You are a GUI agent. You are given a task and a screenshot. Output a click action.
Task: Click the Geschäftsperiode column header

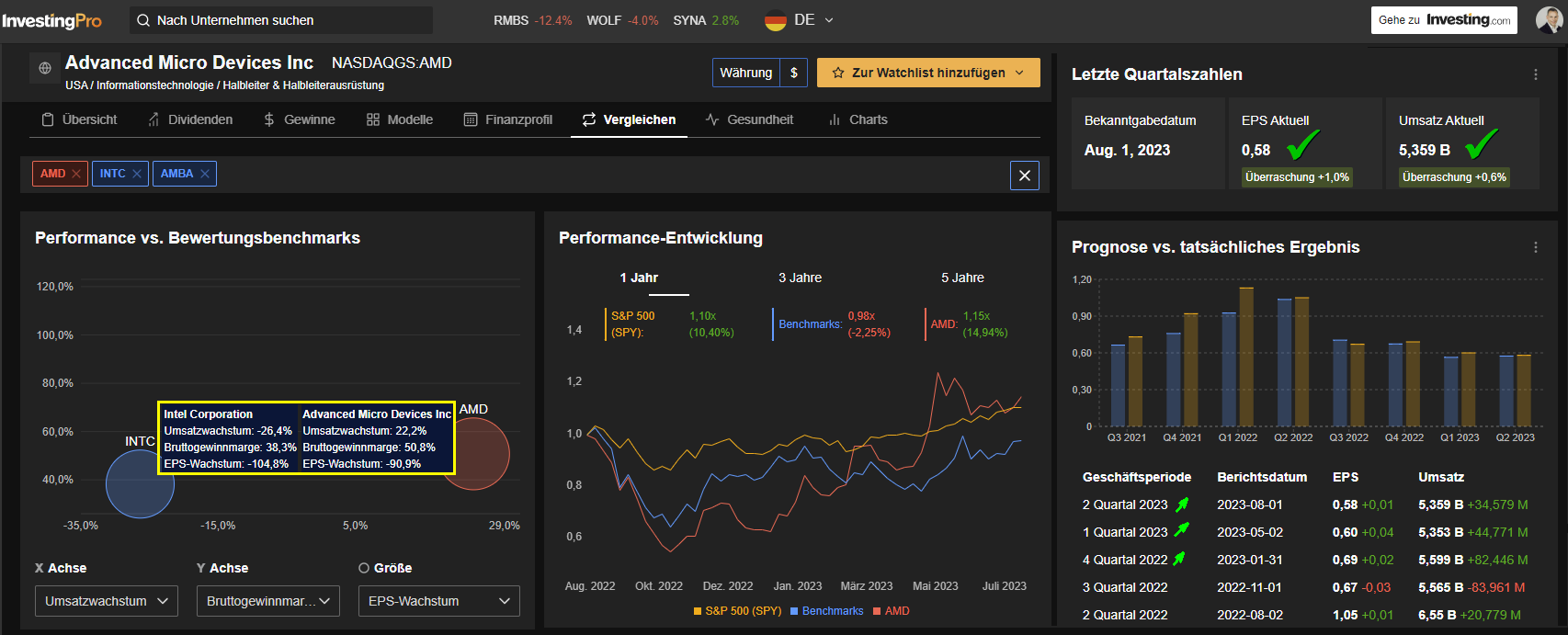point(1137,477)
